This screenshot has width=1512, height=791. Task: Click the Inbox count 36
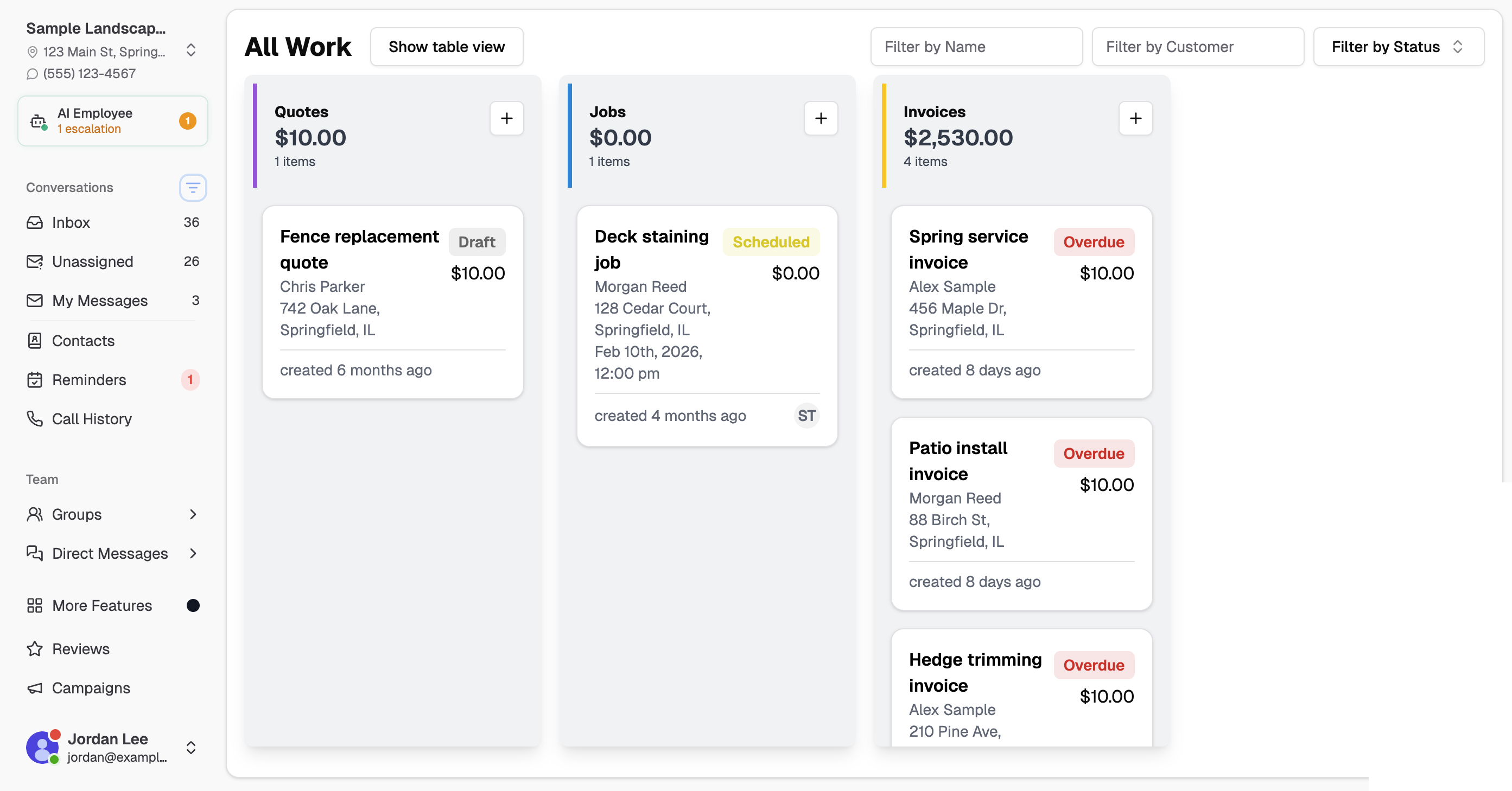point(192,222)
